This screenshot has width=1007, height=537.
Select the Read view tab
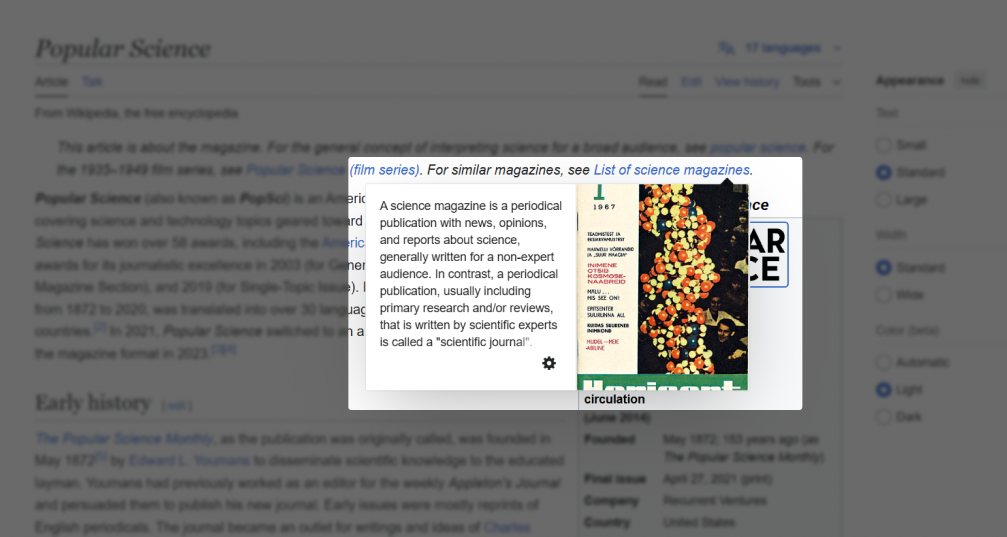pyautogui.click(x=652, y=82)
